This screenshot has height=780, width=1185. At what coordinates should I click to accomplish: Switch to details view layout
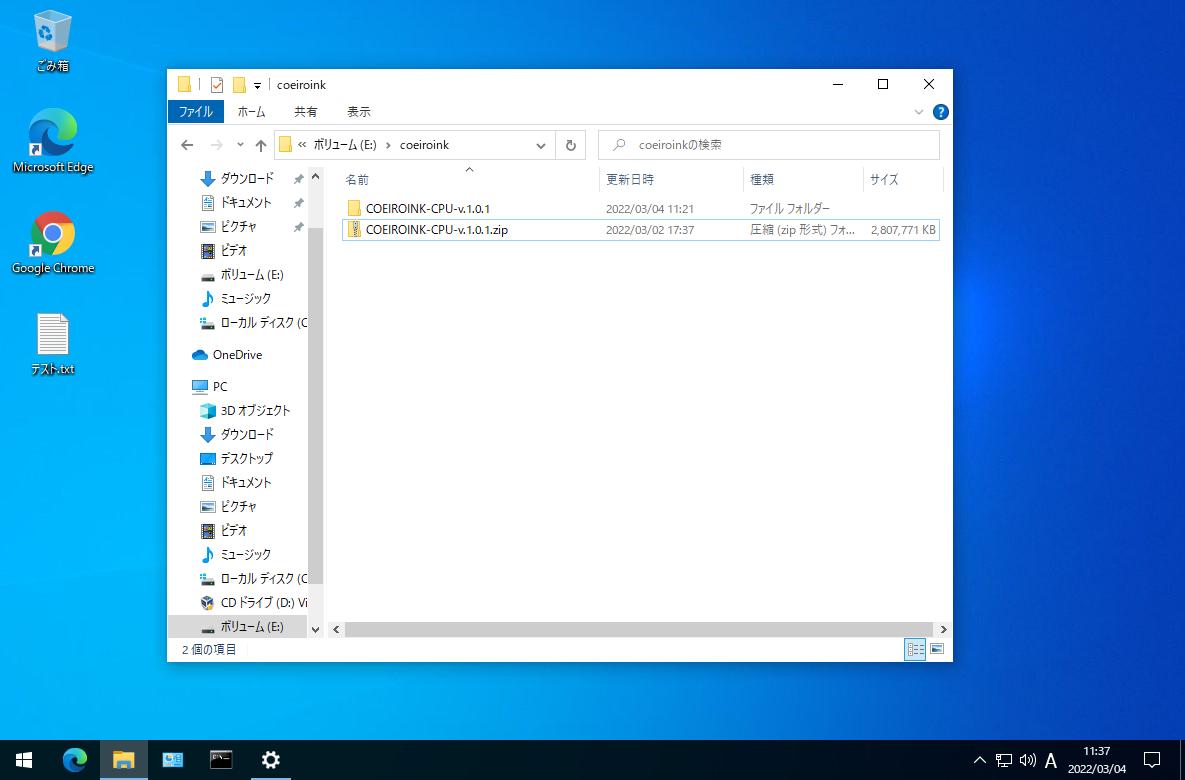coord(915,649)
